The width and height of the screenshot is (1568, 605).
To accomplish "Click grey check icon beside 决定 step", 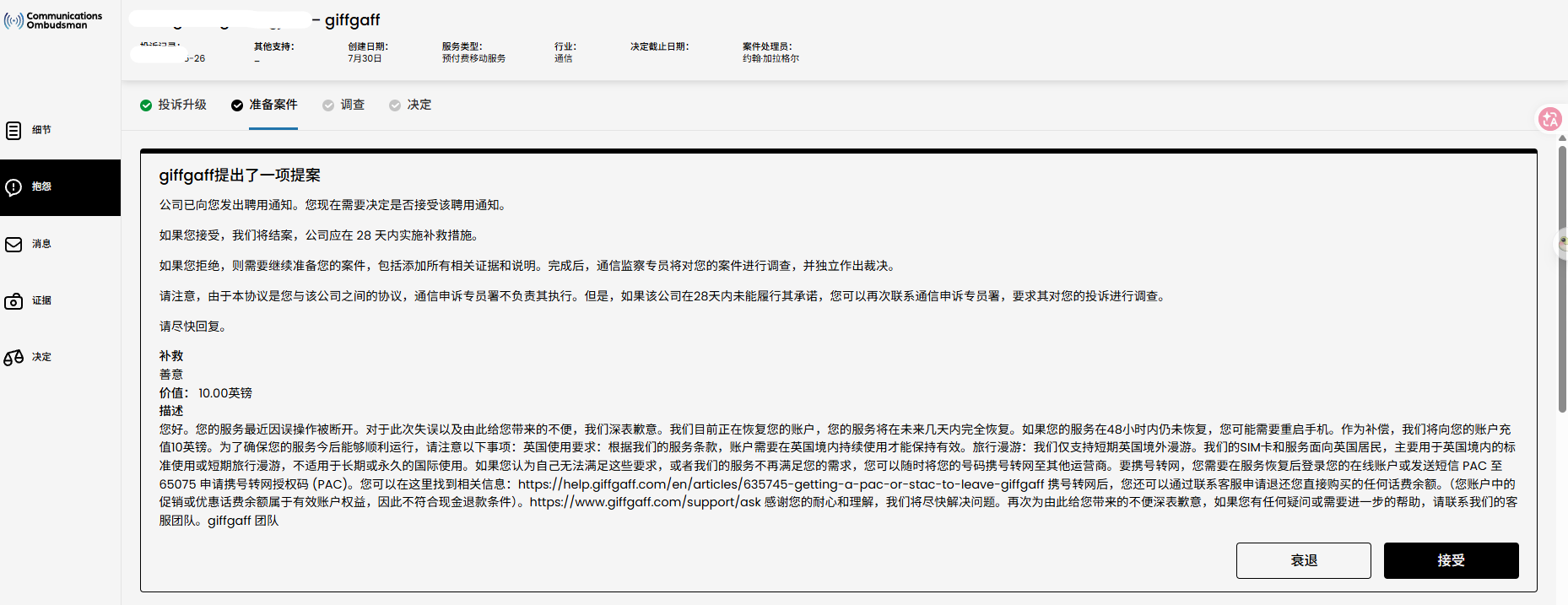I will click(x=395, y=105).
